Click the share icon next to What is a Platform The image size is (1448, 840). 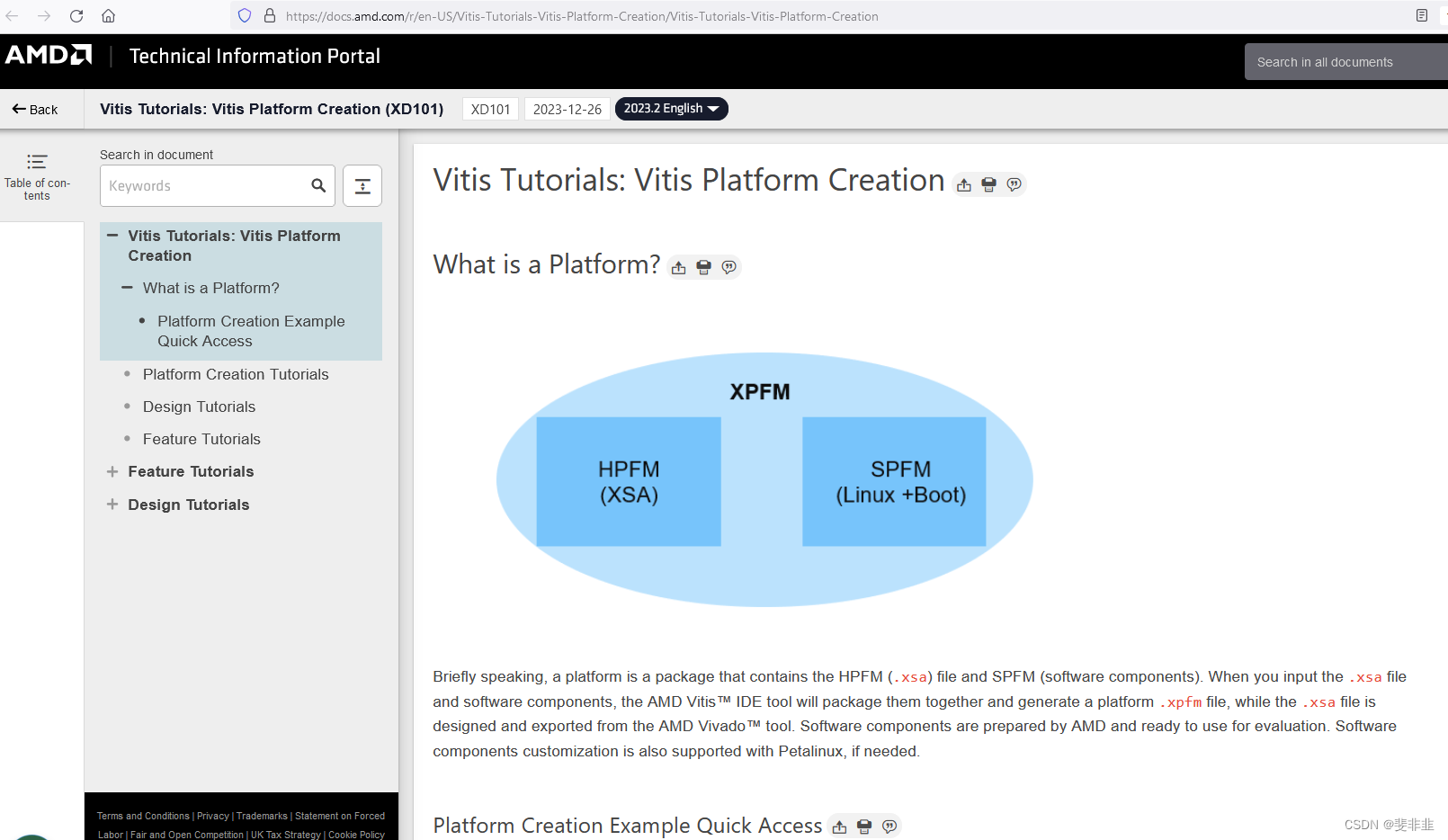tap(678, 266)
